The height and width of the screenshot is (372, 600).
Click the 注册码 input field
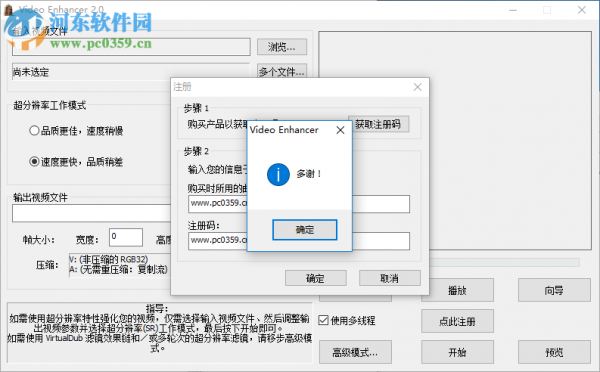299,241
